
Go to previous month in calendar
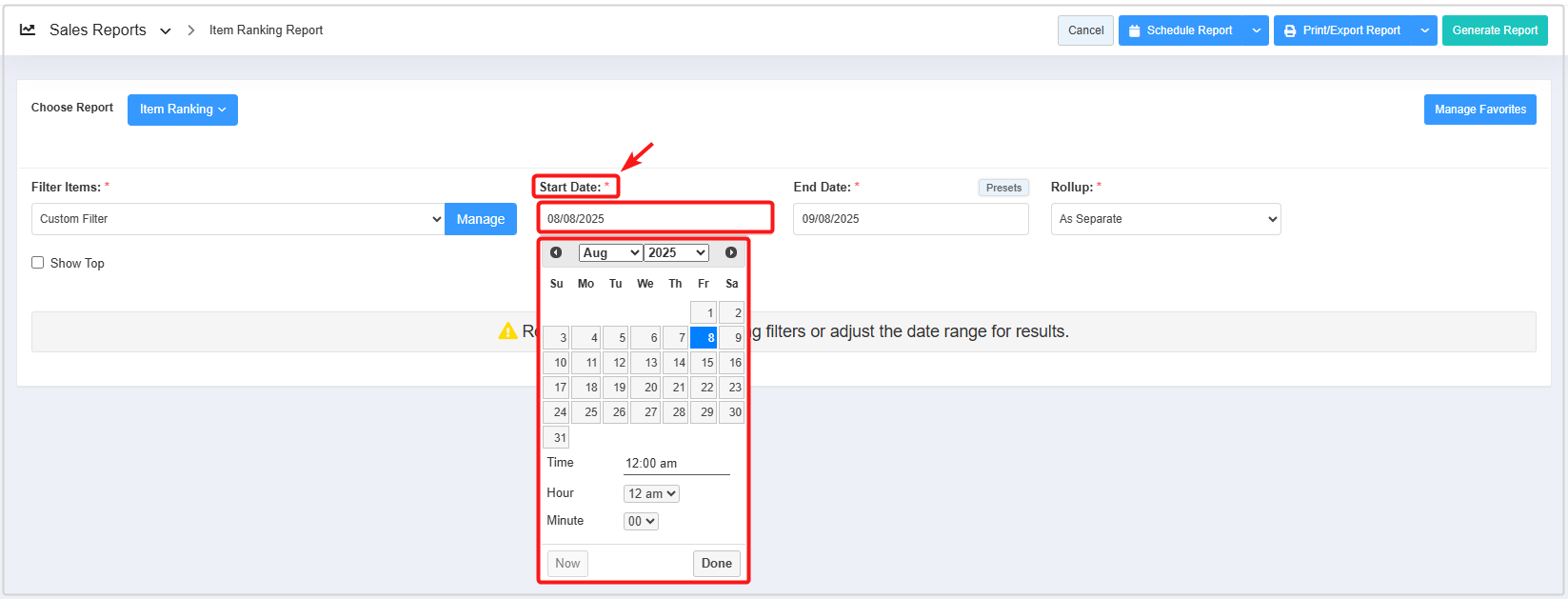click(556, 252)
